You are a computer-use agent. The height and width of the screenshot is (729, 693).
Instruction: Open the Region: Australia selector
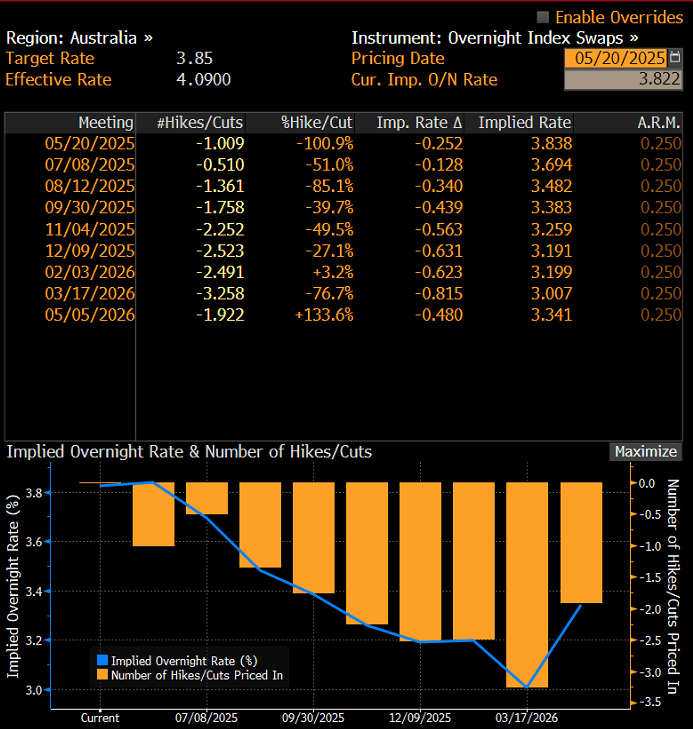pyautogui.click(x=80, y=37)
